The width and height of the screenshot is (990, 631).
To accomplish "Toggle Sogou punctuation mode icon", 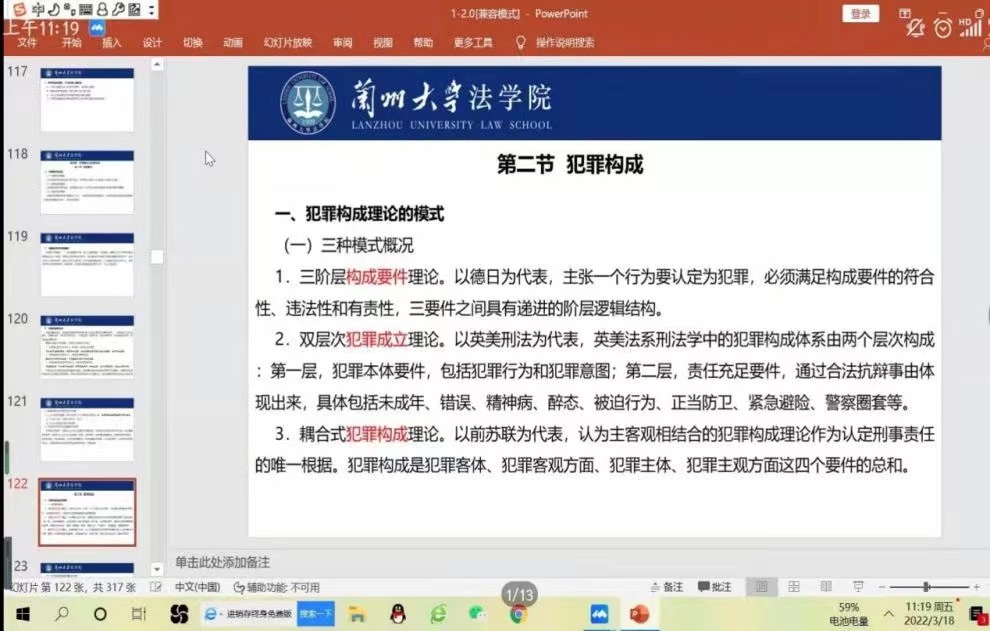I will (x=69, y=9).
